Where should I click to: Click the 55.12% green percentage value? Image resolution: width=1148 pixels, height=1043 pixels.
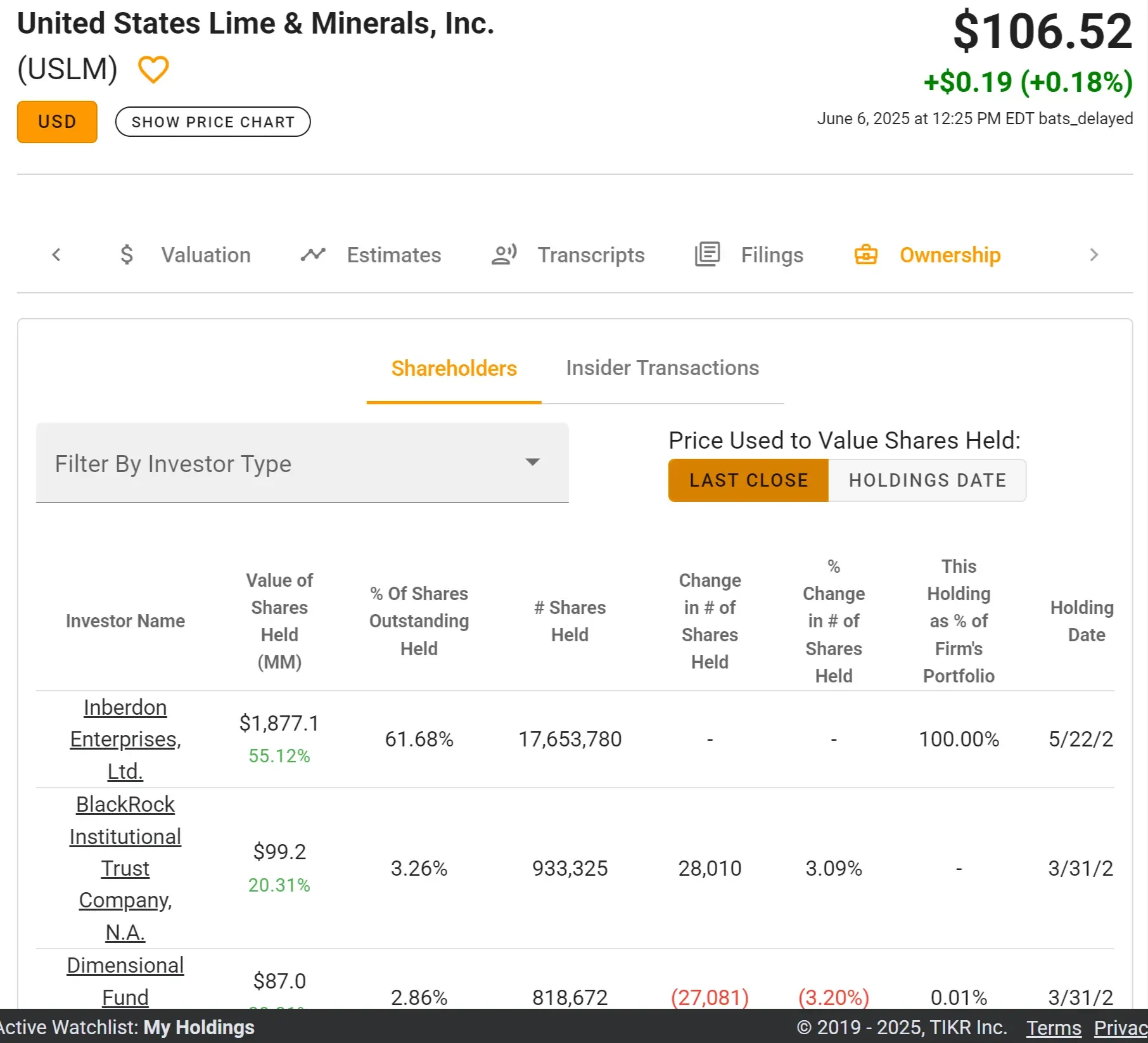coord(279,756)
